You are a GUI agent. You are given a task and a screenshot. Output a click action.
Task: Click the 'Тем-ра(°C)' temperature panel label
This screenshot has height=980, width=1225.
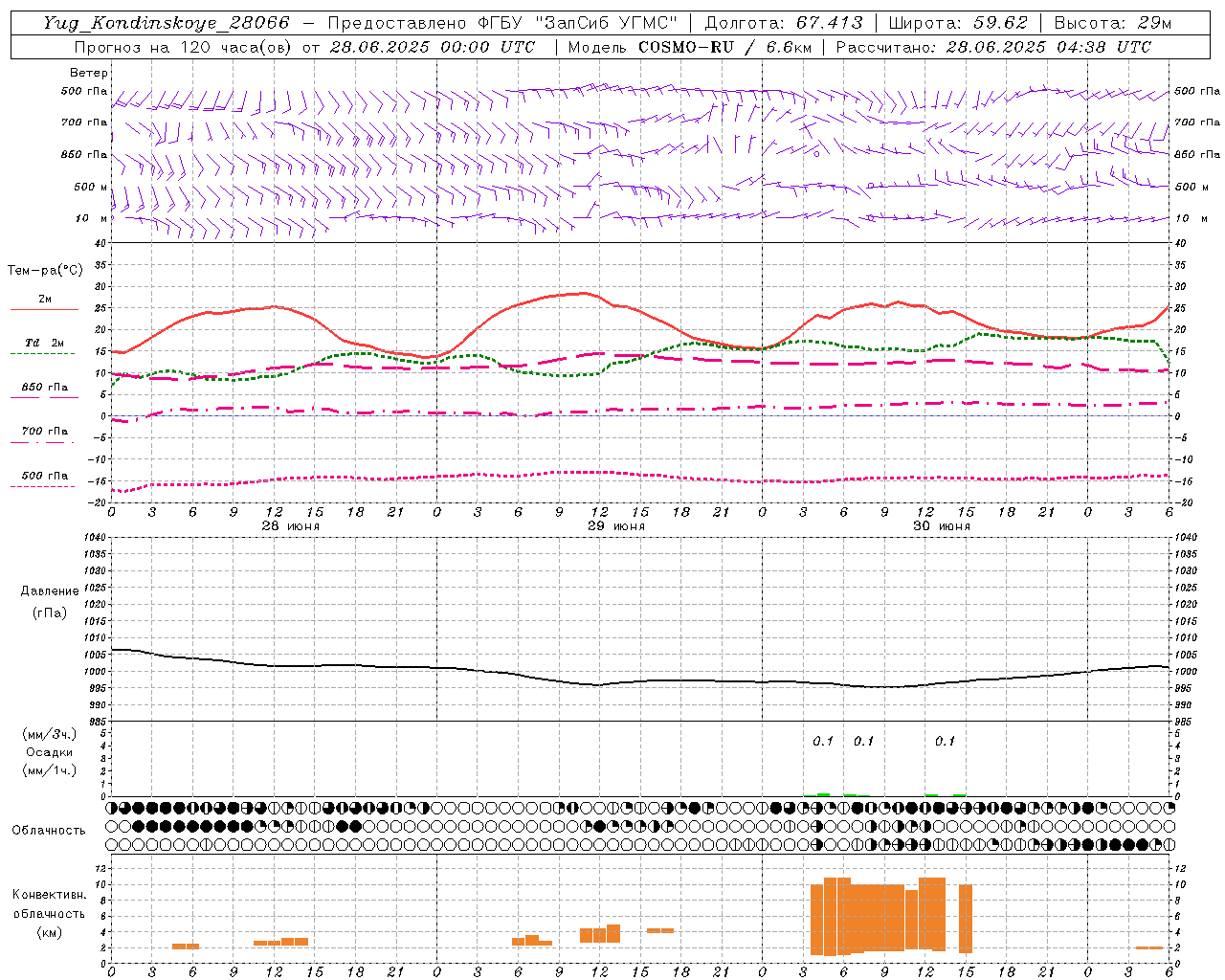45,271
